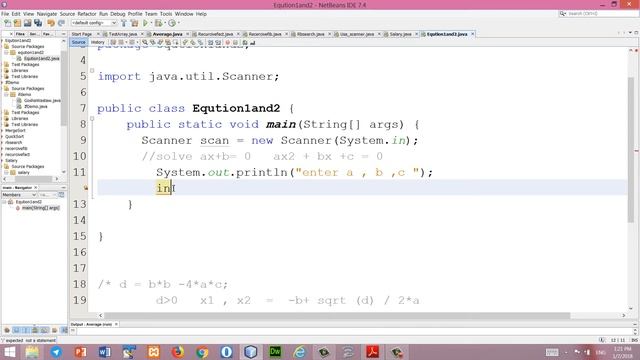The width and height of the screenshot is (640, 360).
Task: Click the Clean and Build icon
Action: pos(134,23)
